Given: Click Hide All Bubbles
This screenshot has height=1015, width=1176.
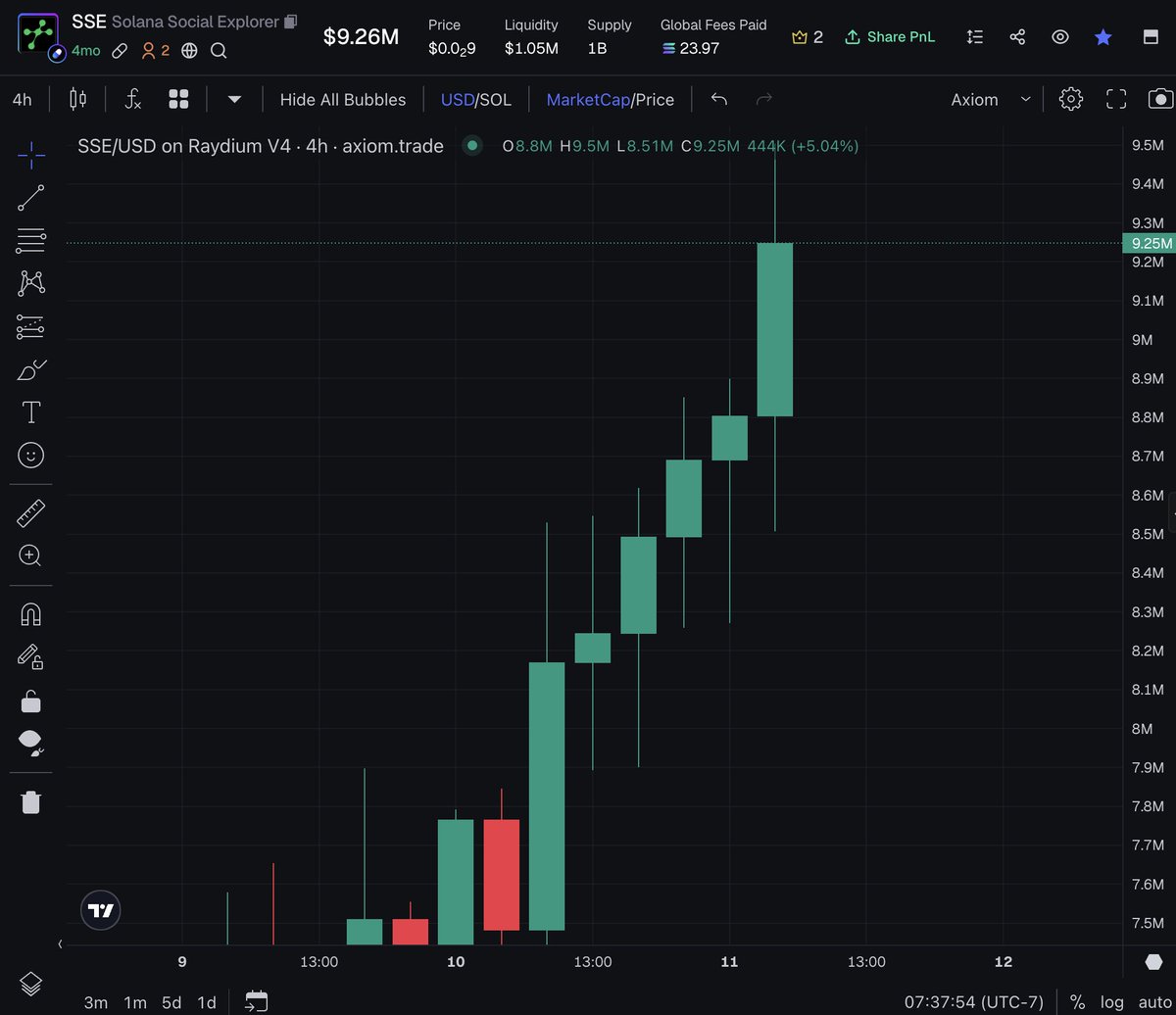Looking at the screenshot, I should (x=343, y=99).
